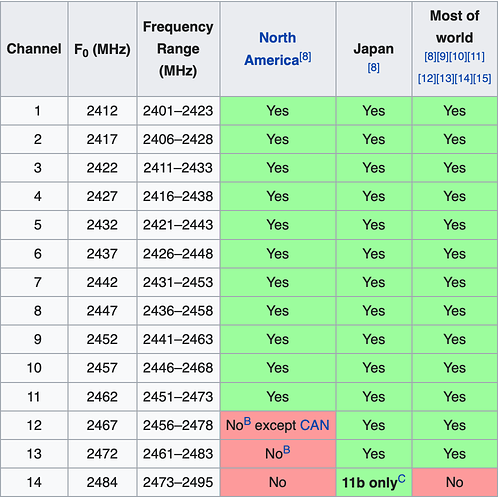499x499 pixels.
Task: Open reference [14] under Most of world
Action: pos(464,79)
